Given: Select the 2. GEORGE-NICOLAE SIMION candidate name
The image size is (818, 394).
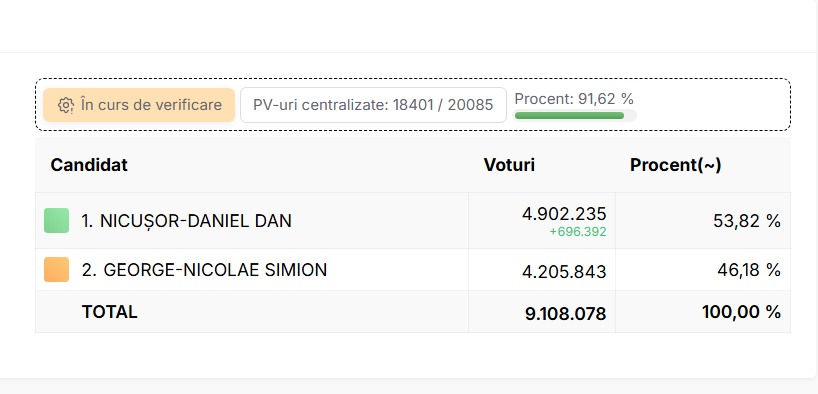Looking at the screenshot, I should coord(204,270).
